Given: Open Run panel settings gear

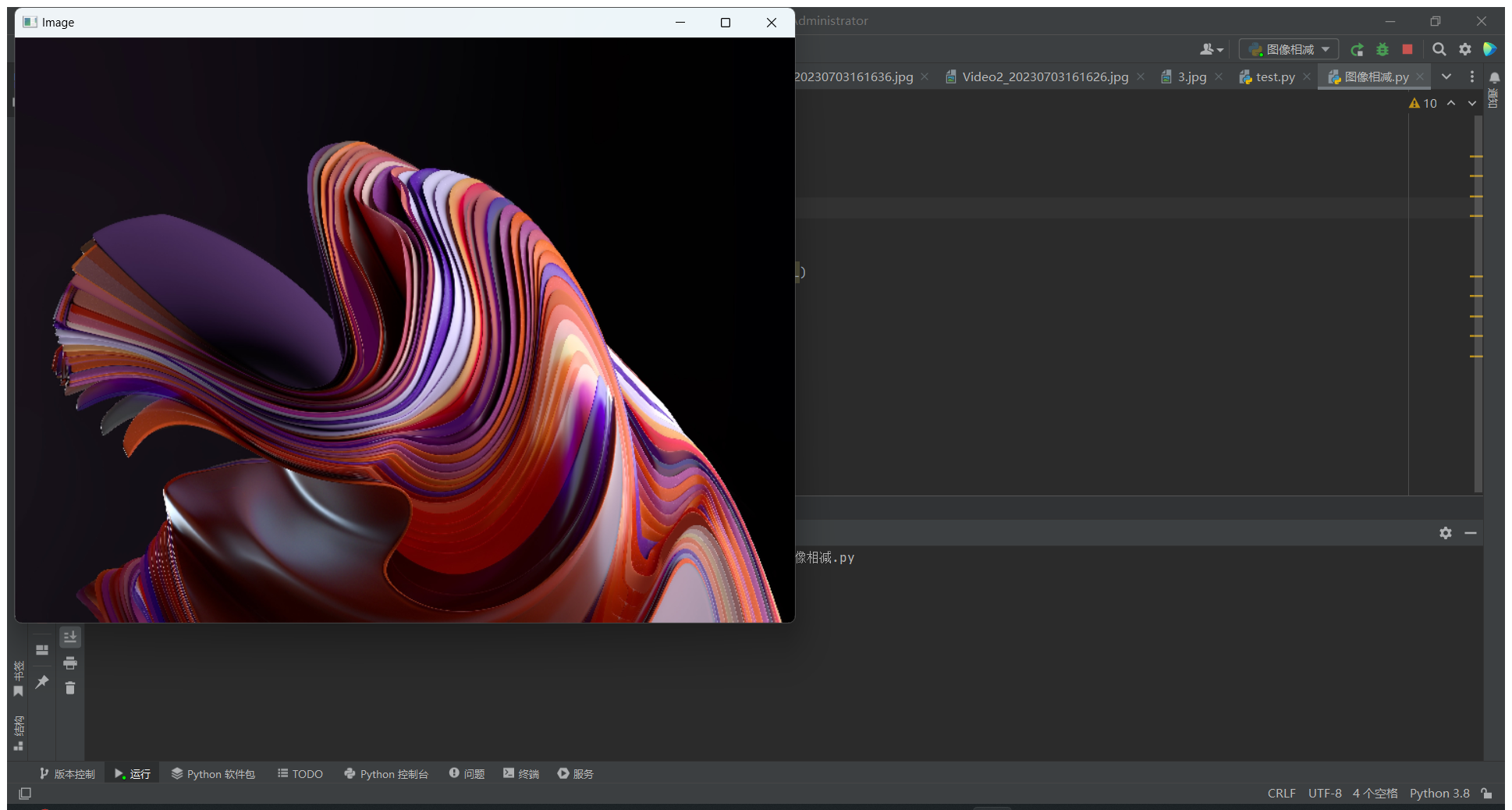Looking at the screenshot, I should [1446, 533].
